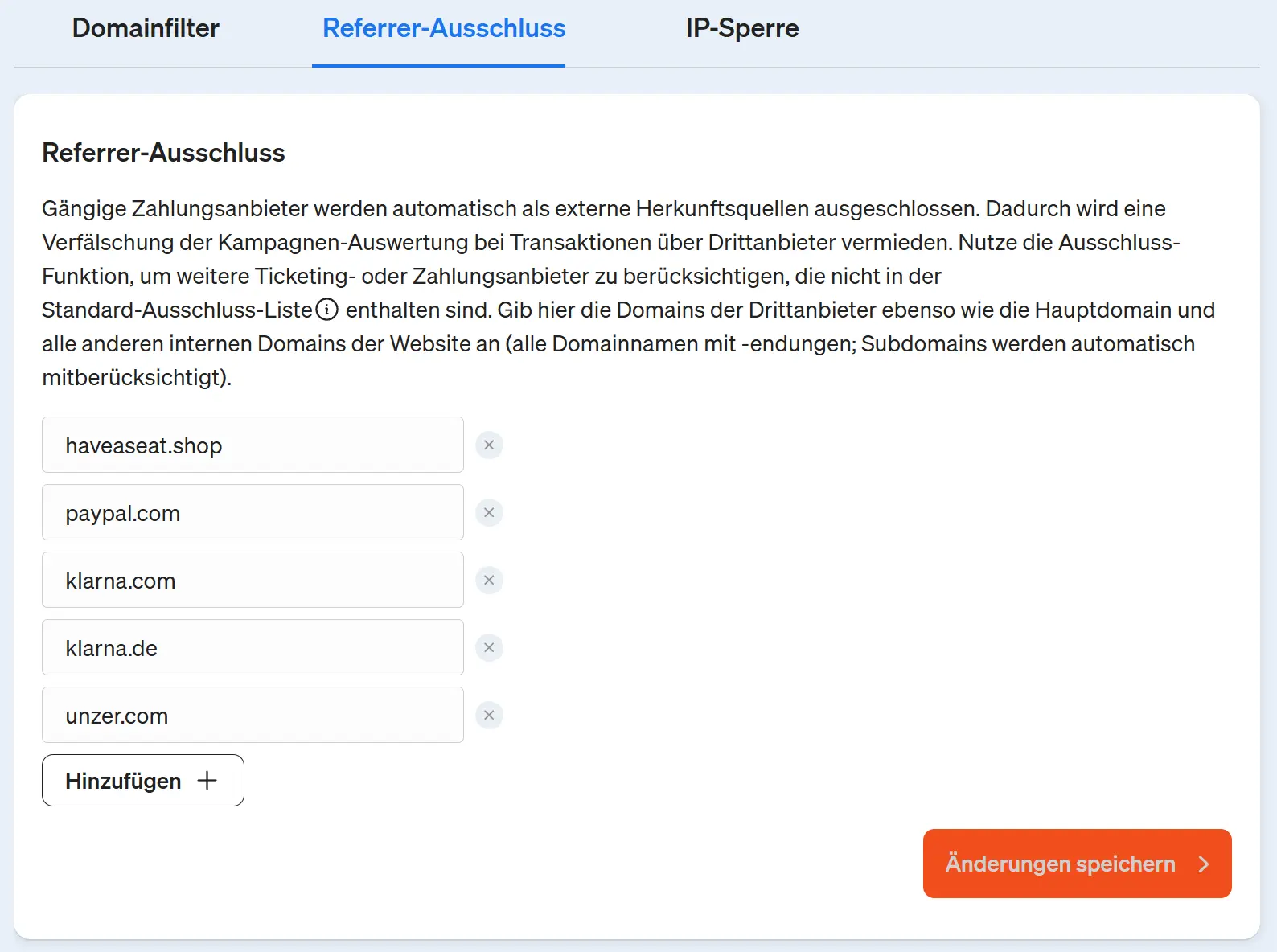Click Hinzufügen to add a domain
Image resolution: width=1277 pixels, height=952 pixels.
[x=143, y=780]
